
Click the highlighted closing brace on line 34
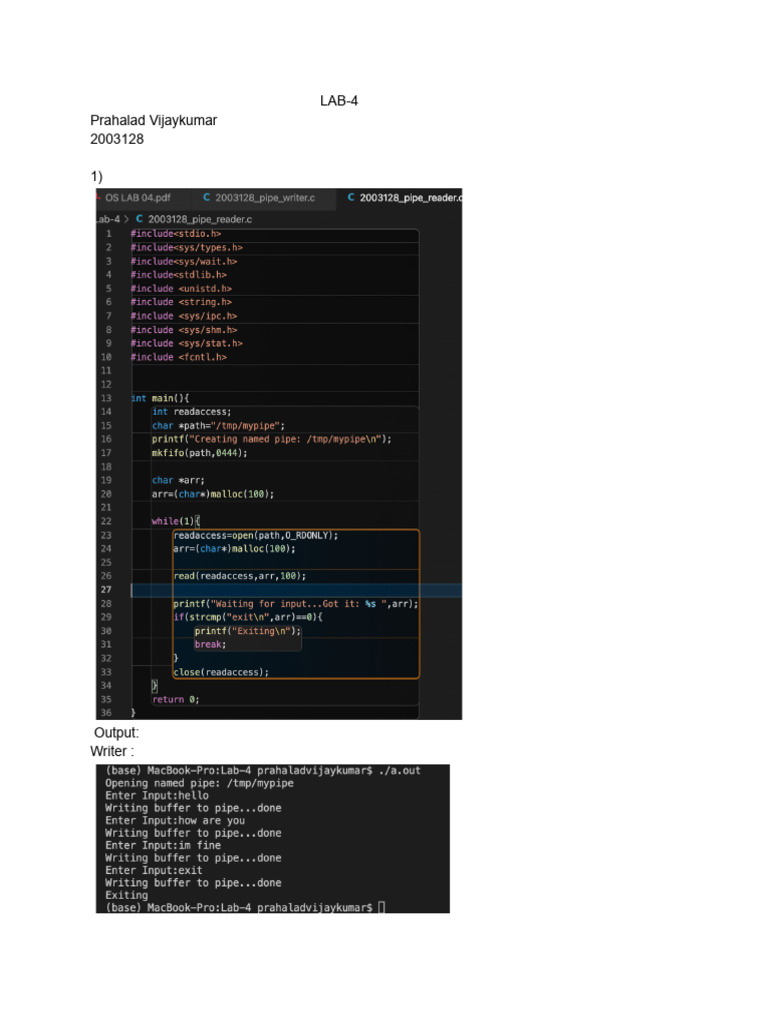[154, 686]
